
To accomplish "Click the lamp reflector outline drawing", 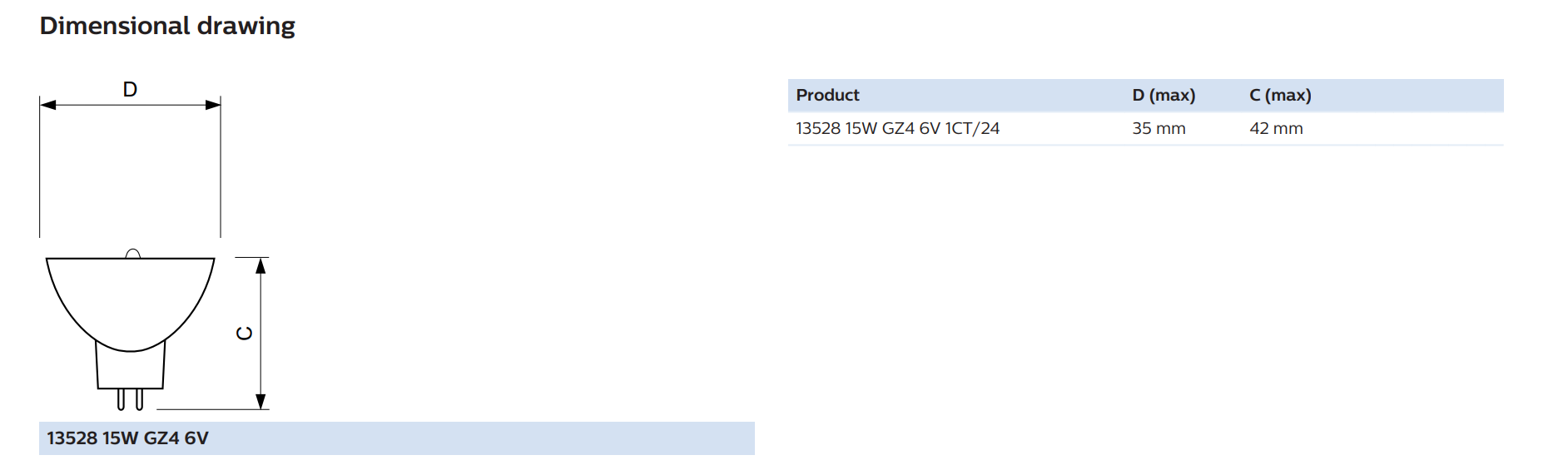I will pyautogui.click(x=130, y=304).
